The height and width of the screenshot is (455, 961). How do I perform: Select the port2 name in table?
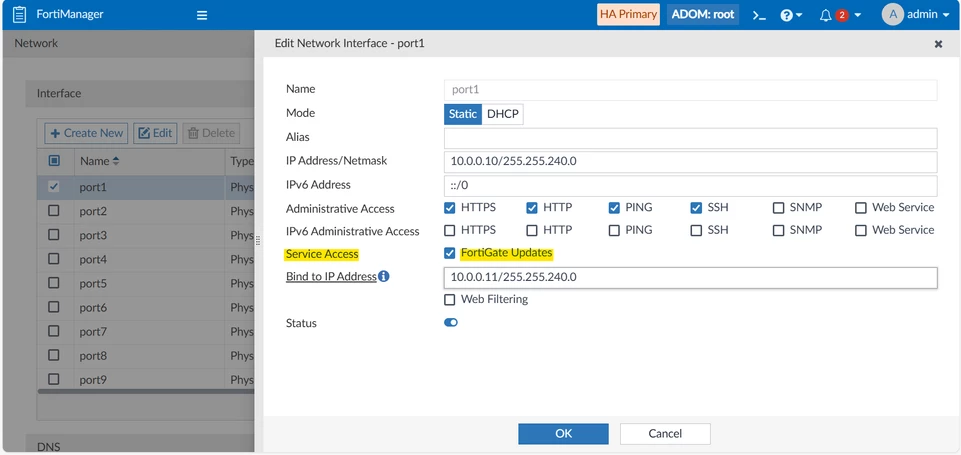click(93, 211)
